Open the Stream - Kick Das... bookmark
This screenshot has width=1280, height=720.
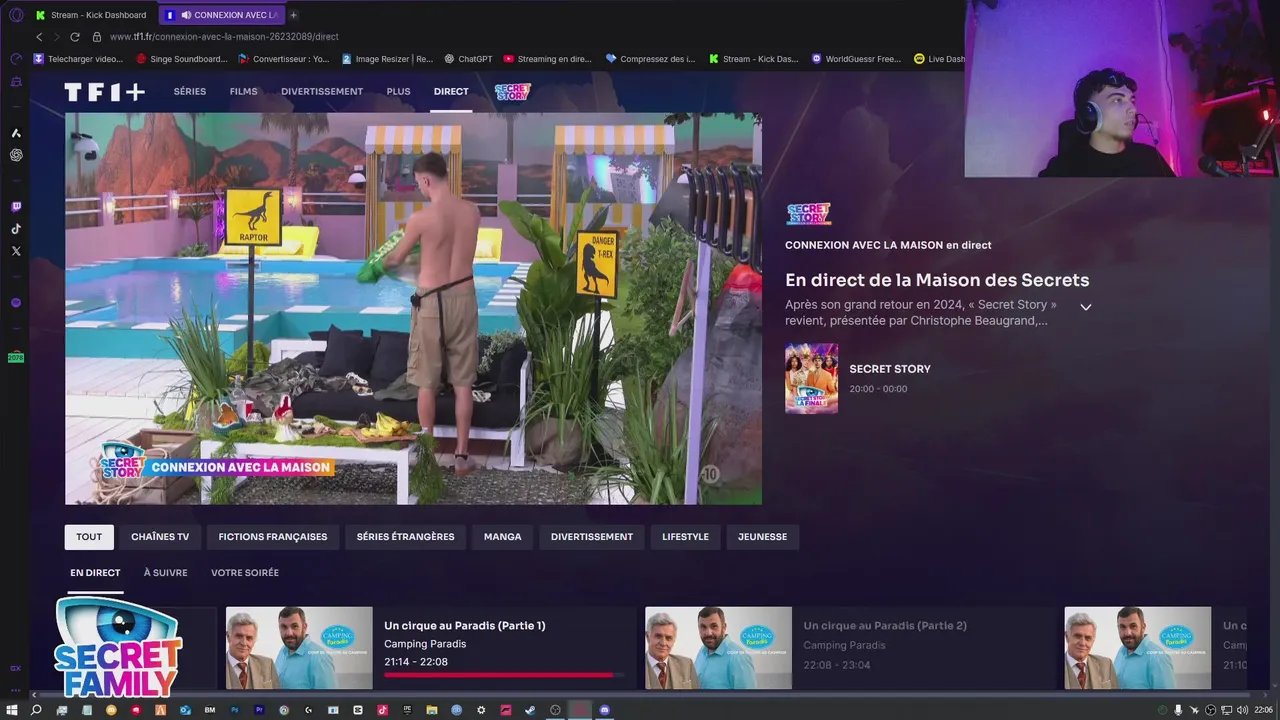pos(754,59)
